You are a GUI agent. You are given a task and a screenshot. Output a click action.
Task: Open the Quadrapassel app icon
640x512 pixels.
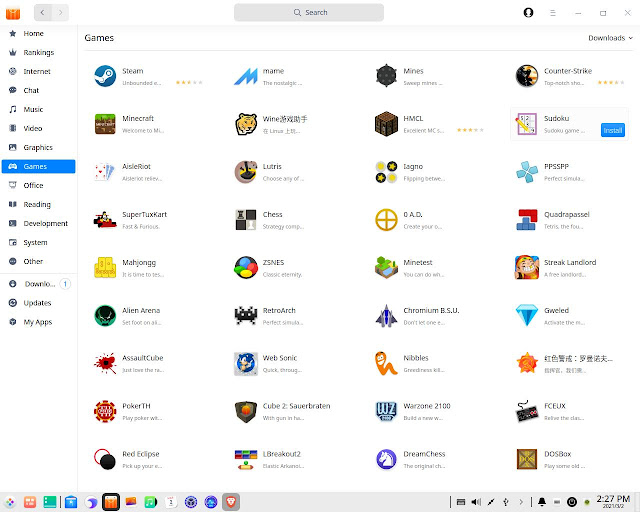coord(527,220)
